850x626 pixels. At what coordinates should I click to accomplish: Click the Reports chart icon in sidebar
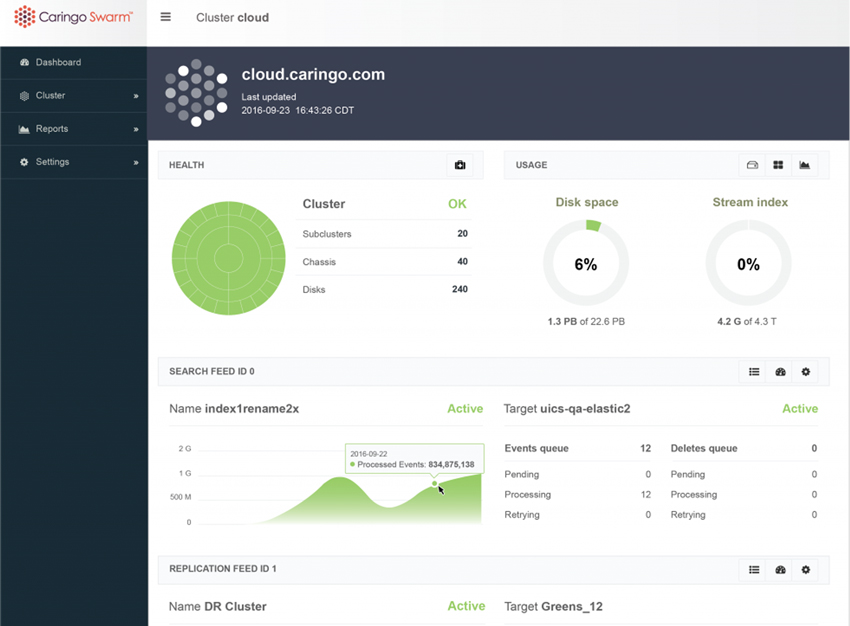(x=24, y=129)
